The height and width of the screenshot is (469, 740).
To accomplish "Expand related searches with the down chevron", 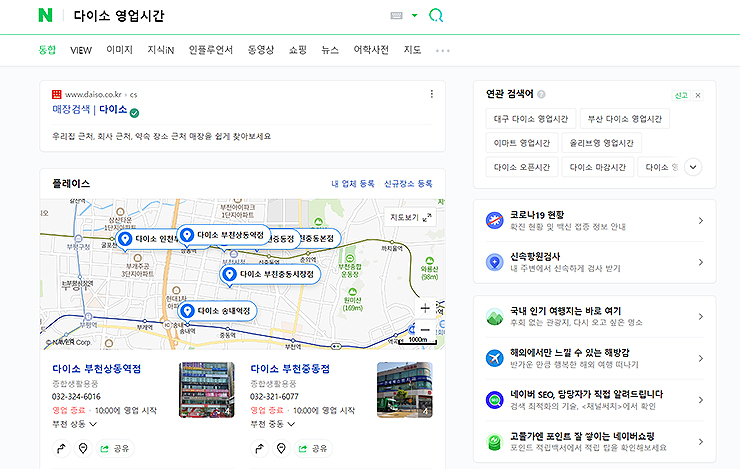I will click(693, 167).
